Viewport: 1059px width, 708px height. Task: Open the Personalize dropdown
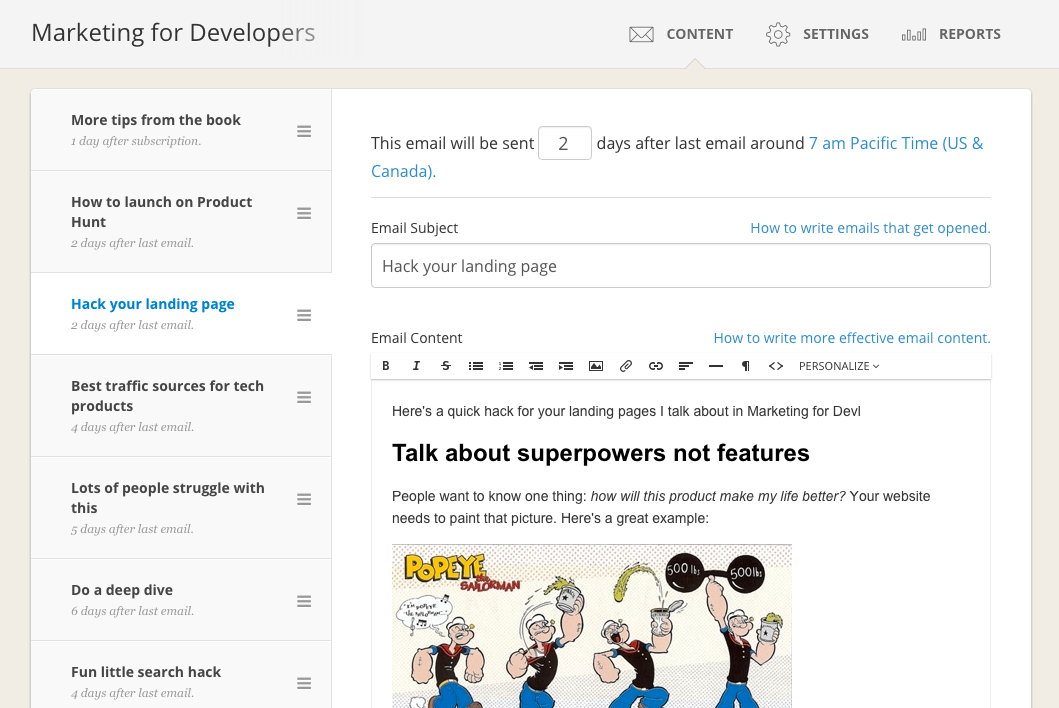839,366
